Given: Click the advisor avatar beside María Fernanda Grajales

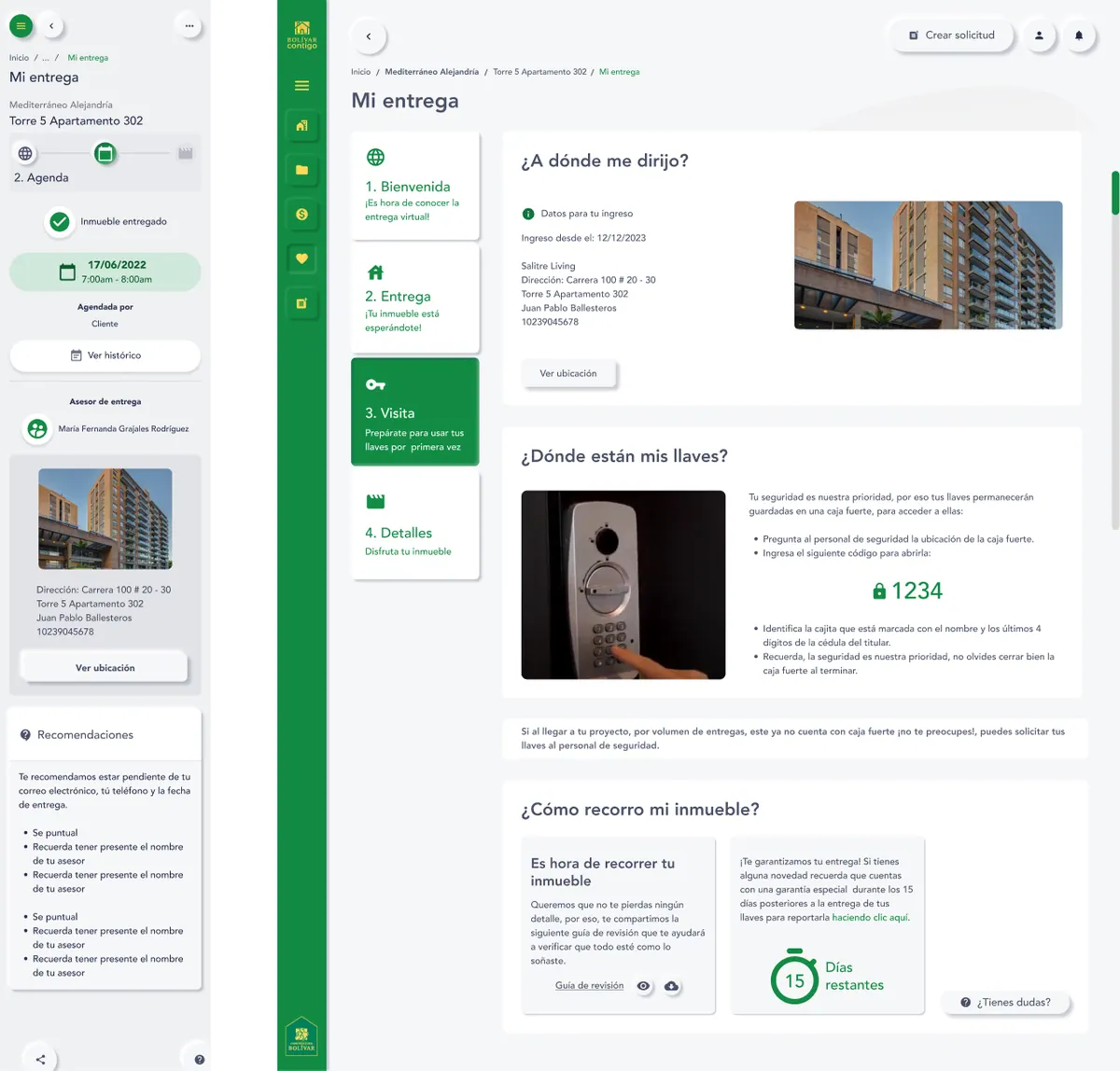Looking at the screenshot, I should point(37,429).
